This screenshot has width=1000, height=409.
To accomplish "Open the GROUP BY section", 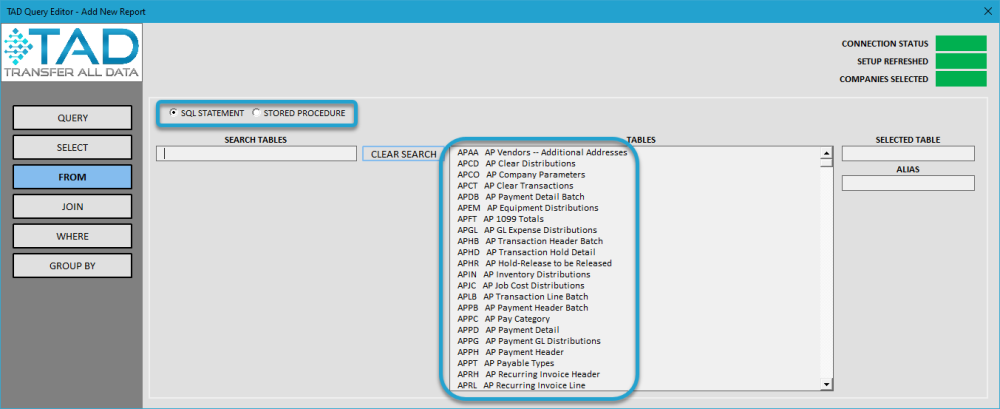I will 73,265.
